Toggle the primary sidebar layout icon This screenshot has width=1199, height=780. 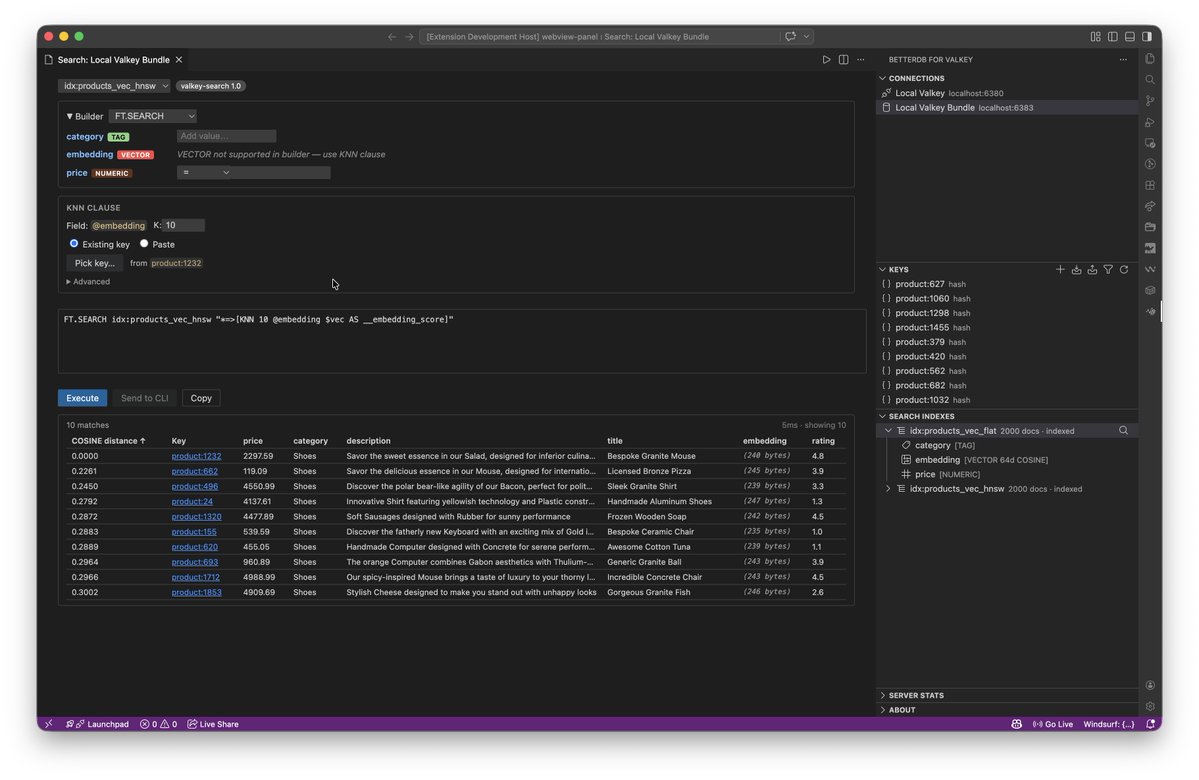point(1113,37)
